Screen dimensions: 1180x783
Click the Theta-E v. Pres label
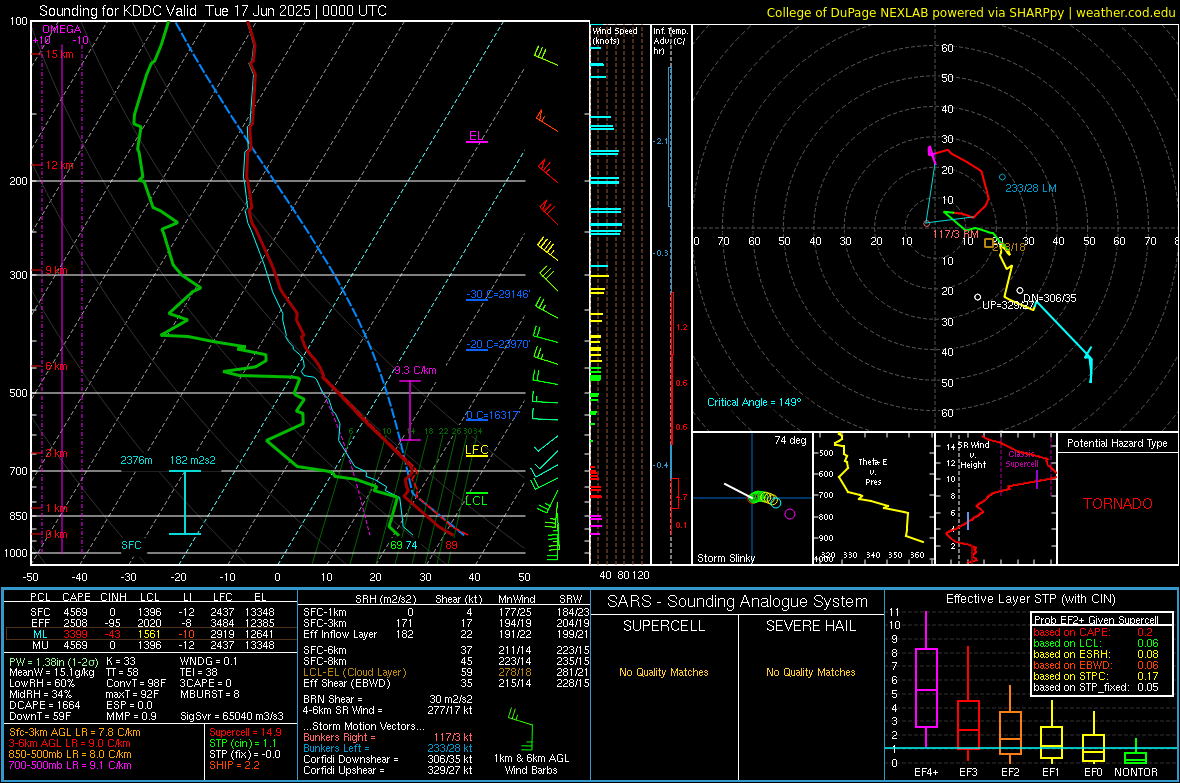(x=873, y=471)
